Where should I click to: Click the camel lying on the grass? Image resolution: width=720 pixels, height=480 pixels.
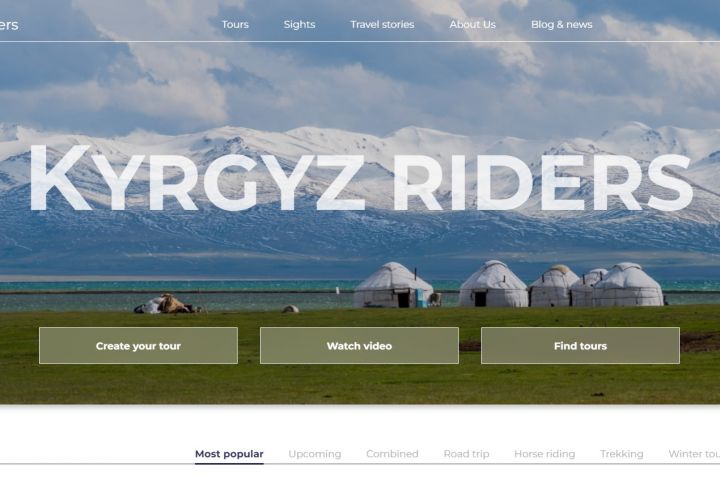(x=173, y=304)
